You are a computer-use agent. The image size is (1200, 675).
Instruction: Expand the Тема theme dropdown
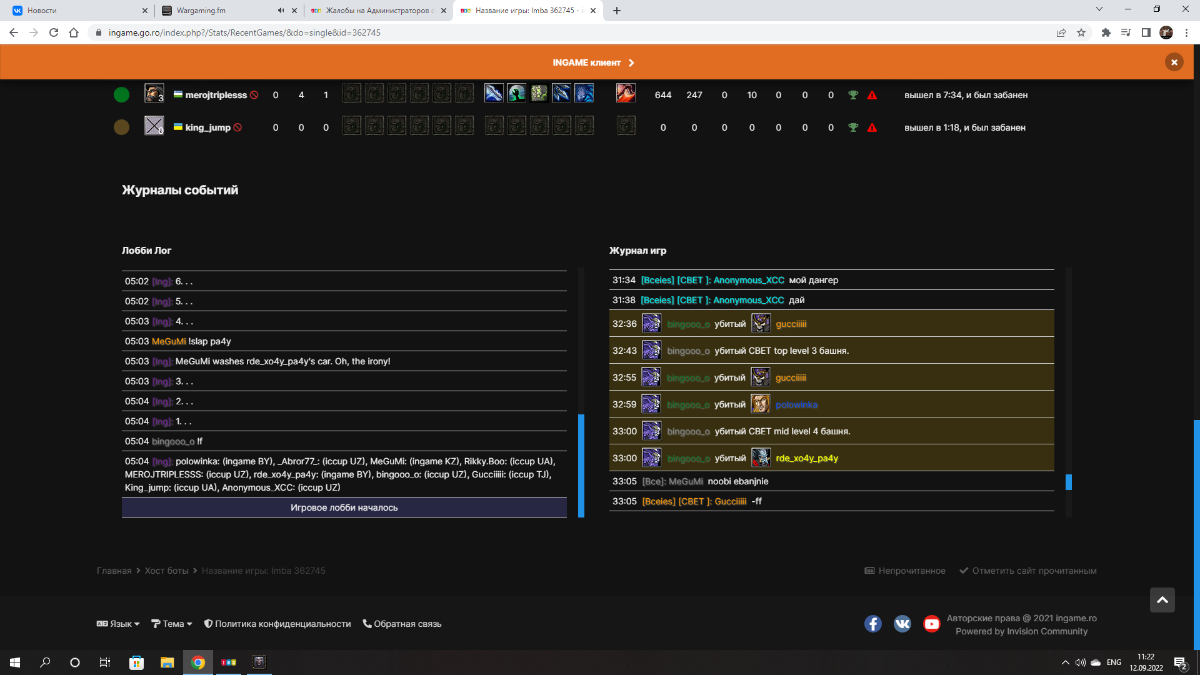(172, 624)
